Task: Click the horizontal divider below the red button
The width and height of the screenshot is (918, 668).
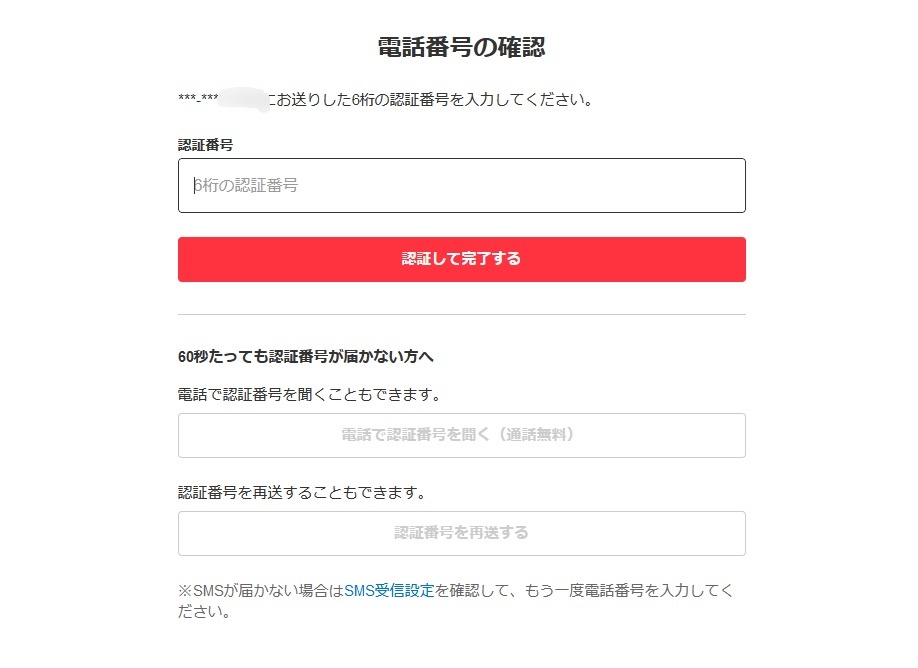Action: pos(461,315)
